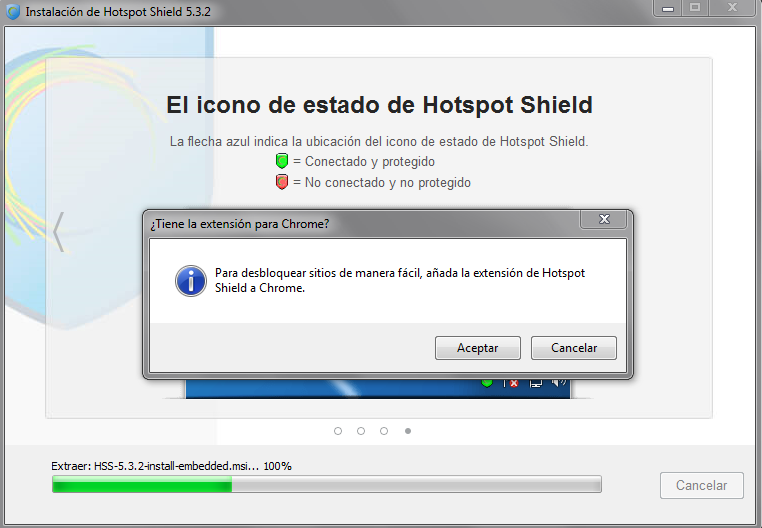Click the installer Cancelar button at bottom right
The height and width of the screenshot is (528, 762).
(701, 485)
